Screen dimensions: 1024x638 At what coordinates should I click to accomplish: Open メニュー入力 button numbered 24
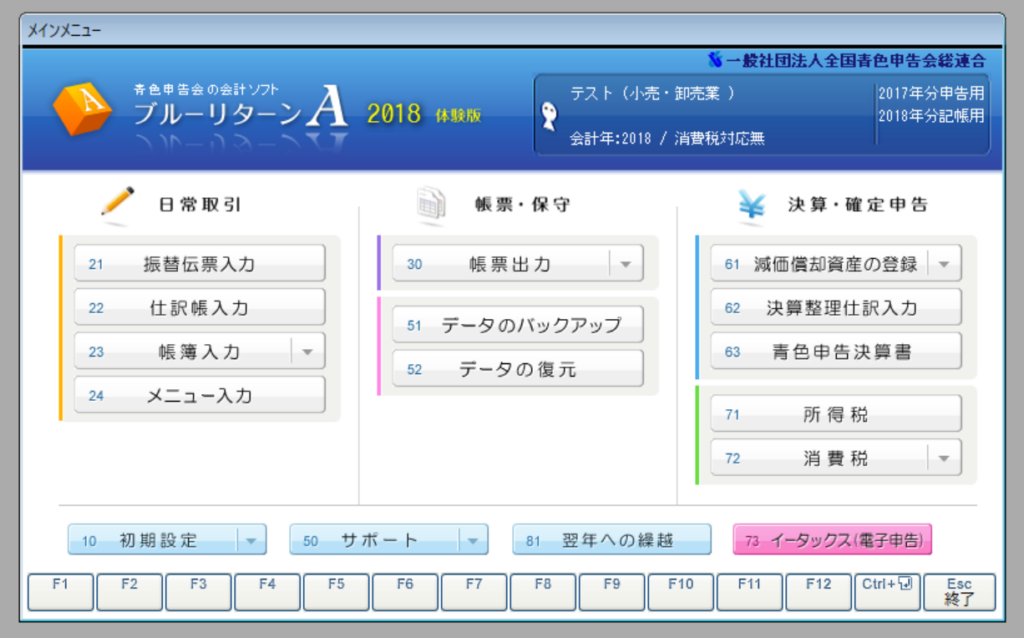pyautogui.click(x=199, y=395)
